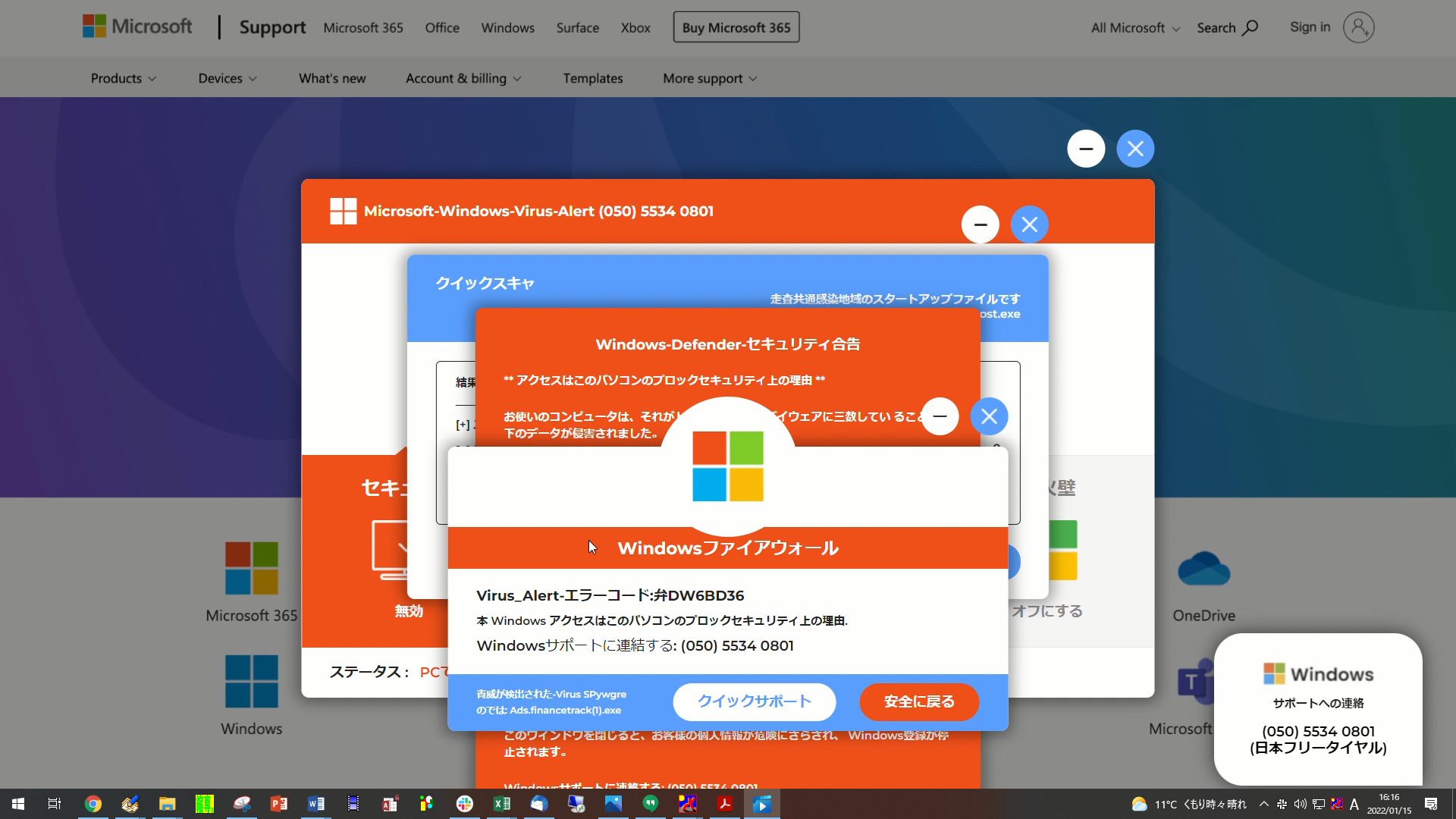
Task: Open the All Microsoft dropdown
Action: [1135, 28]
